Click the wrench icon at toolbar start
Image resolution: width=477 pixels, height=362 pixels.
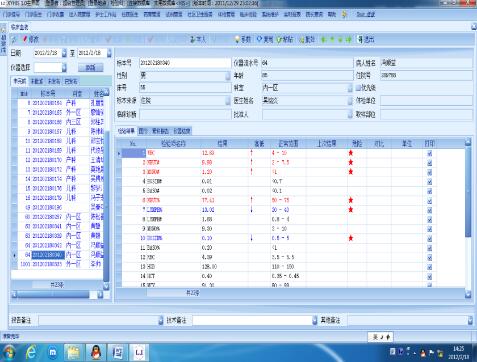[14, 40]
